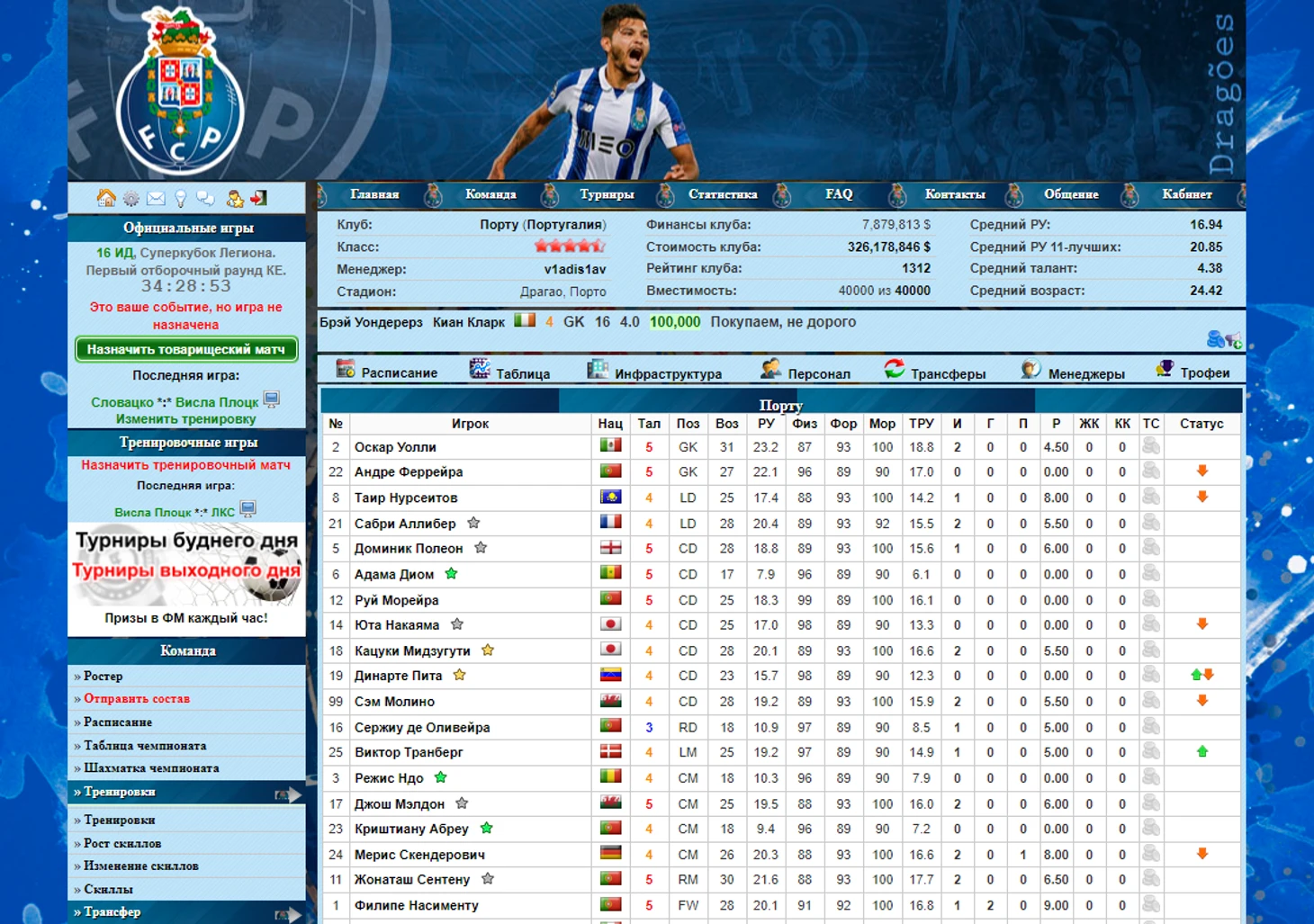Check messages with the envelope icon
This screenshot has width=1314, height=924.
point(156,199)
